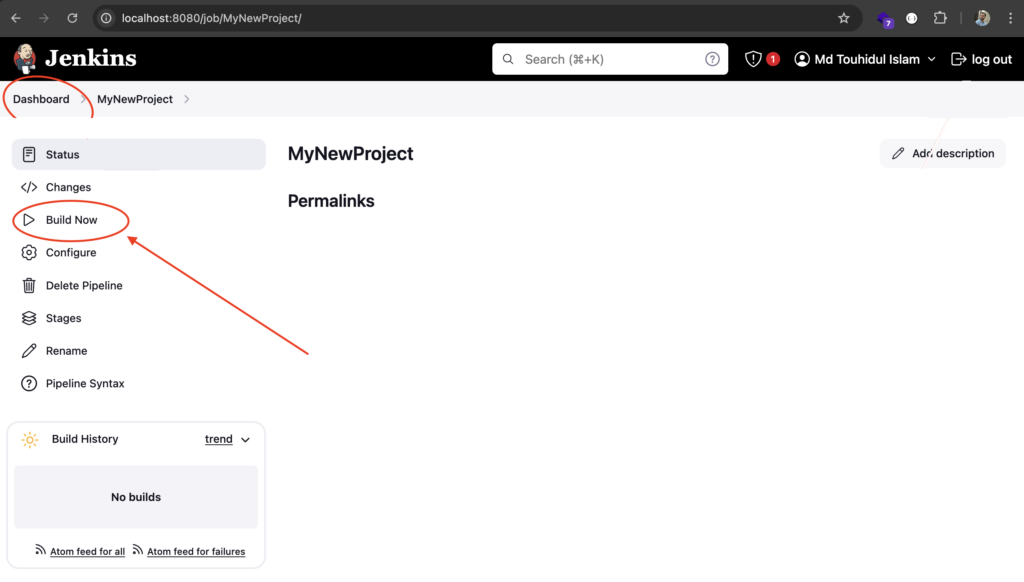Screen dimensions: 1024x582
Task: Focus the Jenkins search field
Action: tap(610, 59)
